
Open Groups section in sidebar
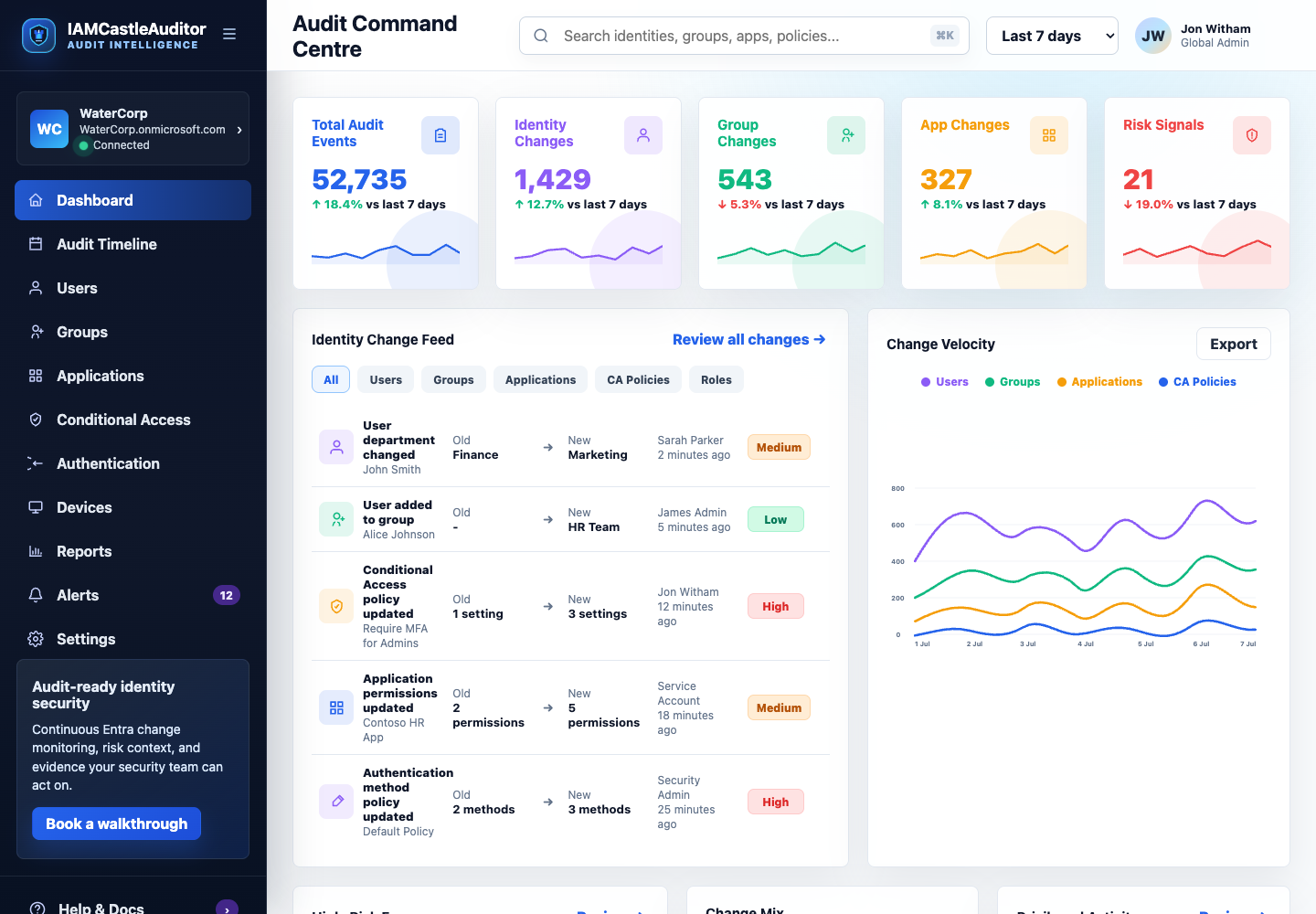click(x=133, y=332)
